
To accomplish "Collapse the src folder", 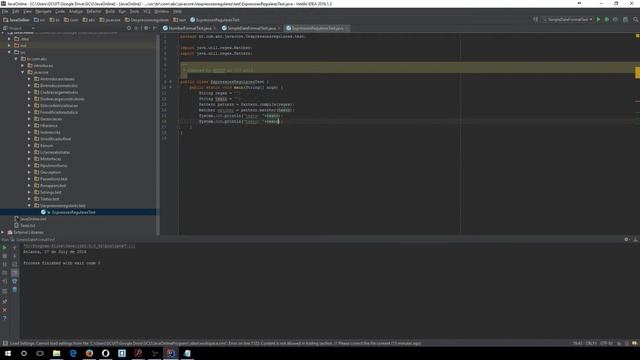I will click(9, 52).
